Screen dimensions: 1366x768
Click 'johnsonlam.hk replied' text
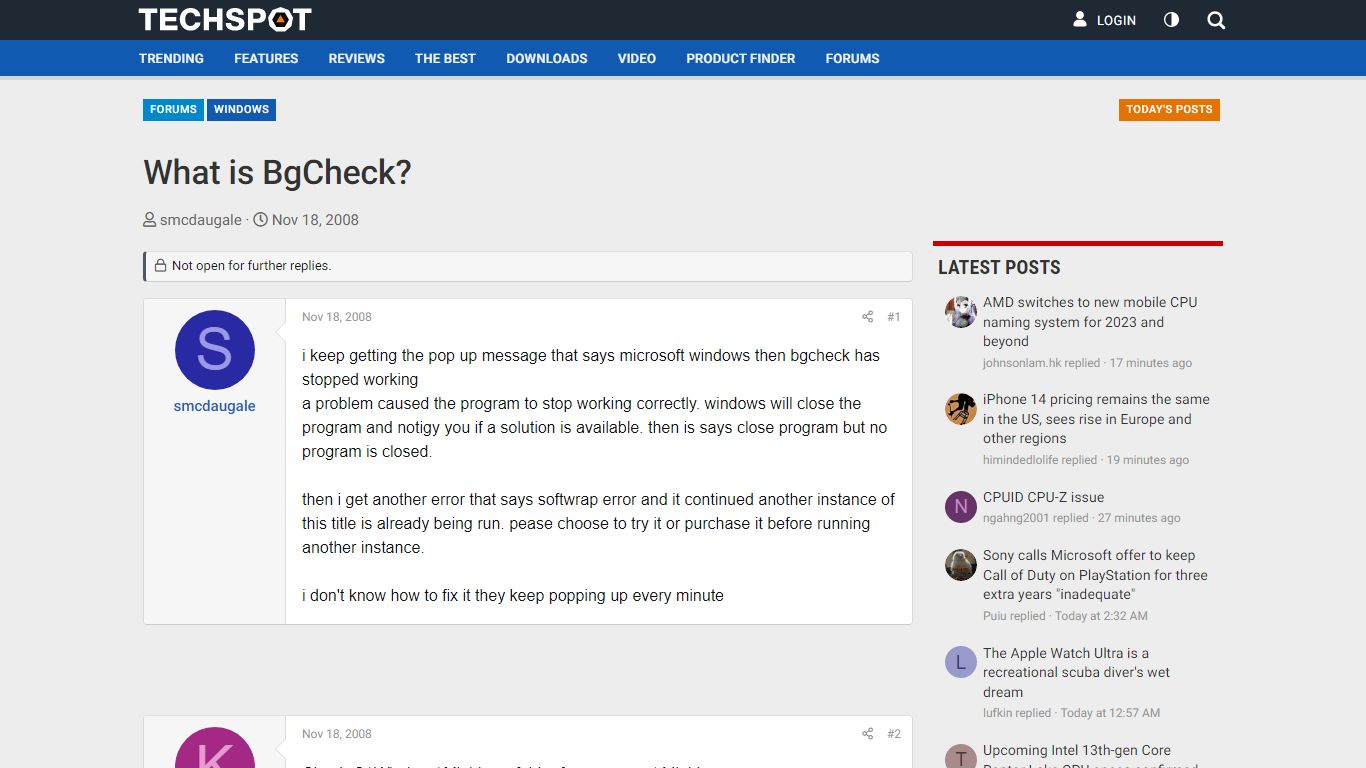1041,363
